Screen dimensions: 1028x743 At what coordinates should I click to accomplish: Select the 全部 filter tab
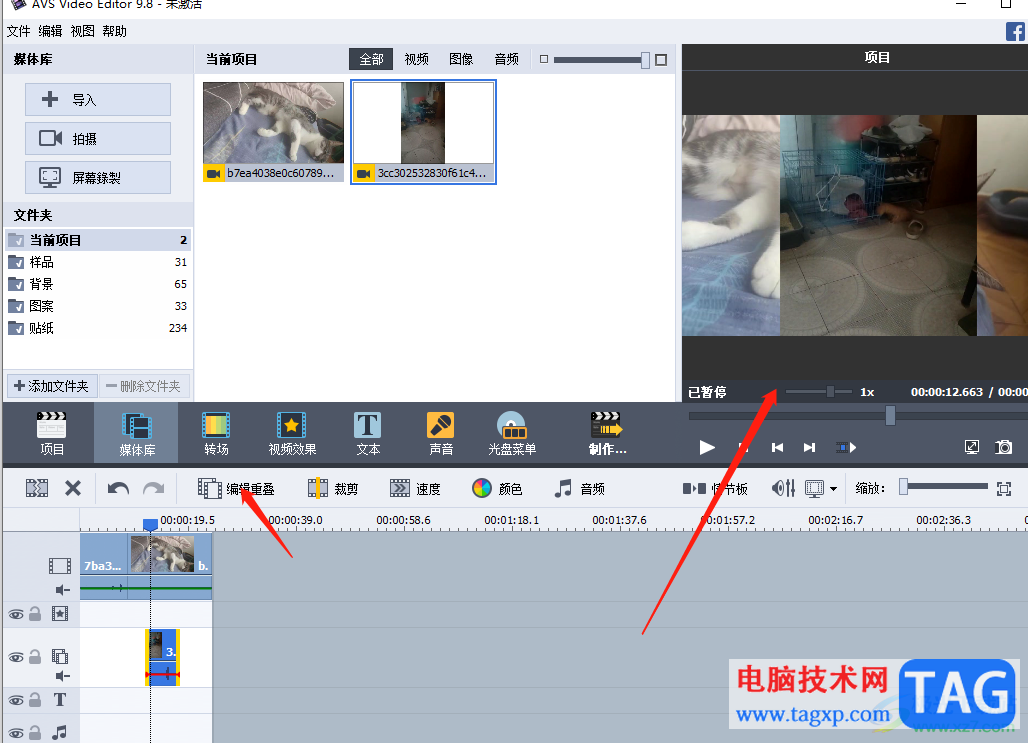[x=371, y=59]
